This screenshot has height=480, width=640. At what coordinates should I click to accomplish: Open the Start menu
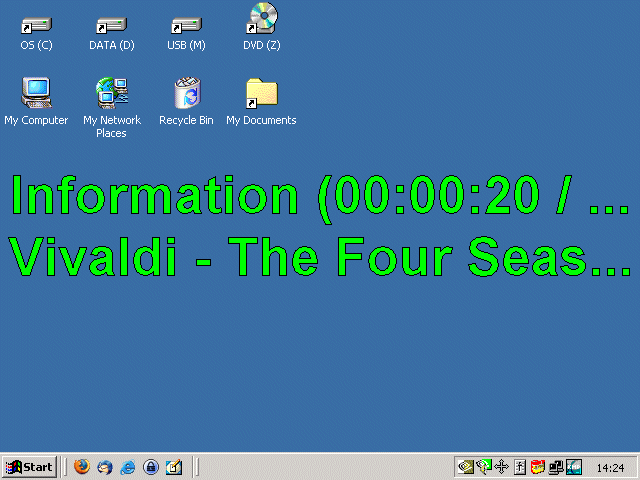30,467
